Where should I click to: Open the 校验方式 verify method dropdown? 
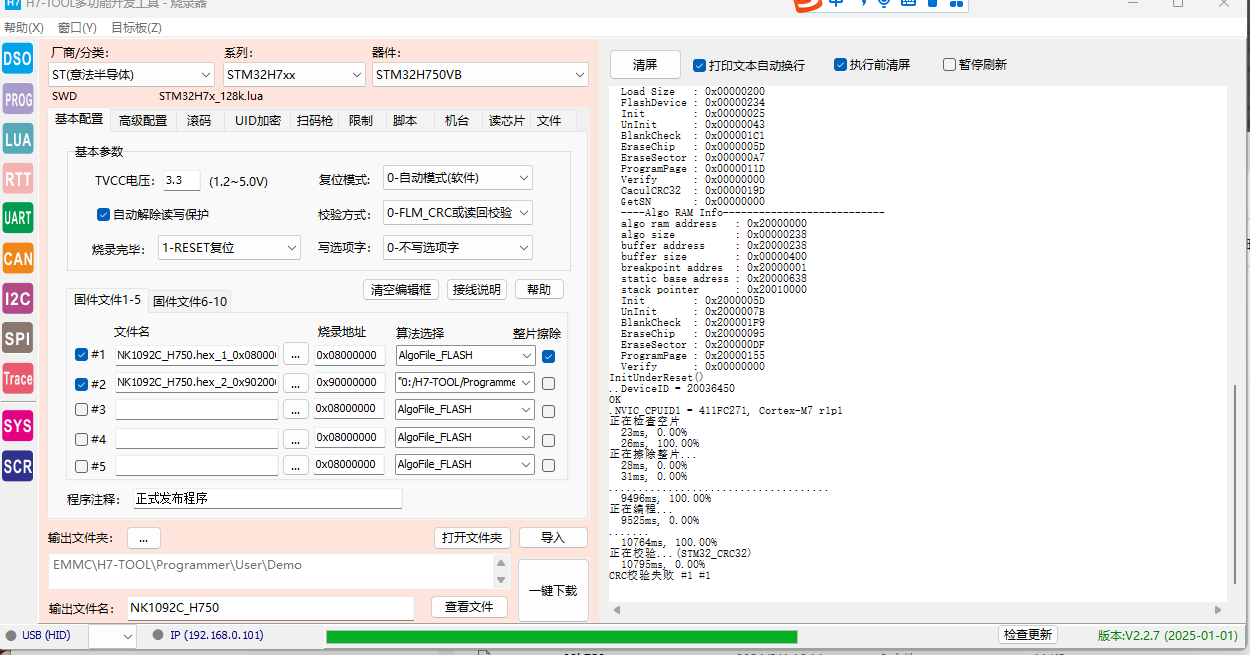point(458,213)
